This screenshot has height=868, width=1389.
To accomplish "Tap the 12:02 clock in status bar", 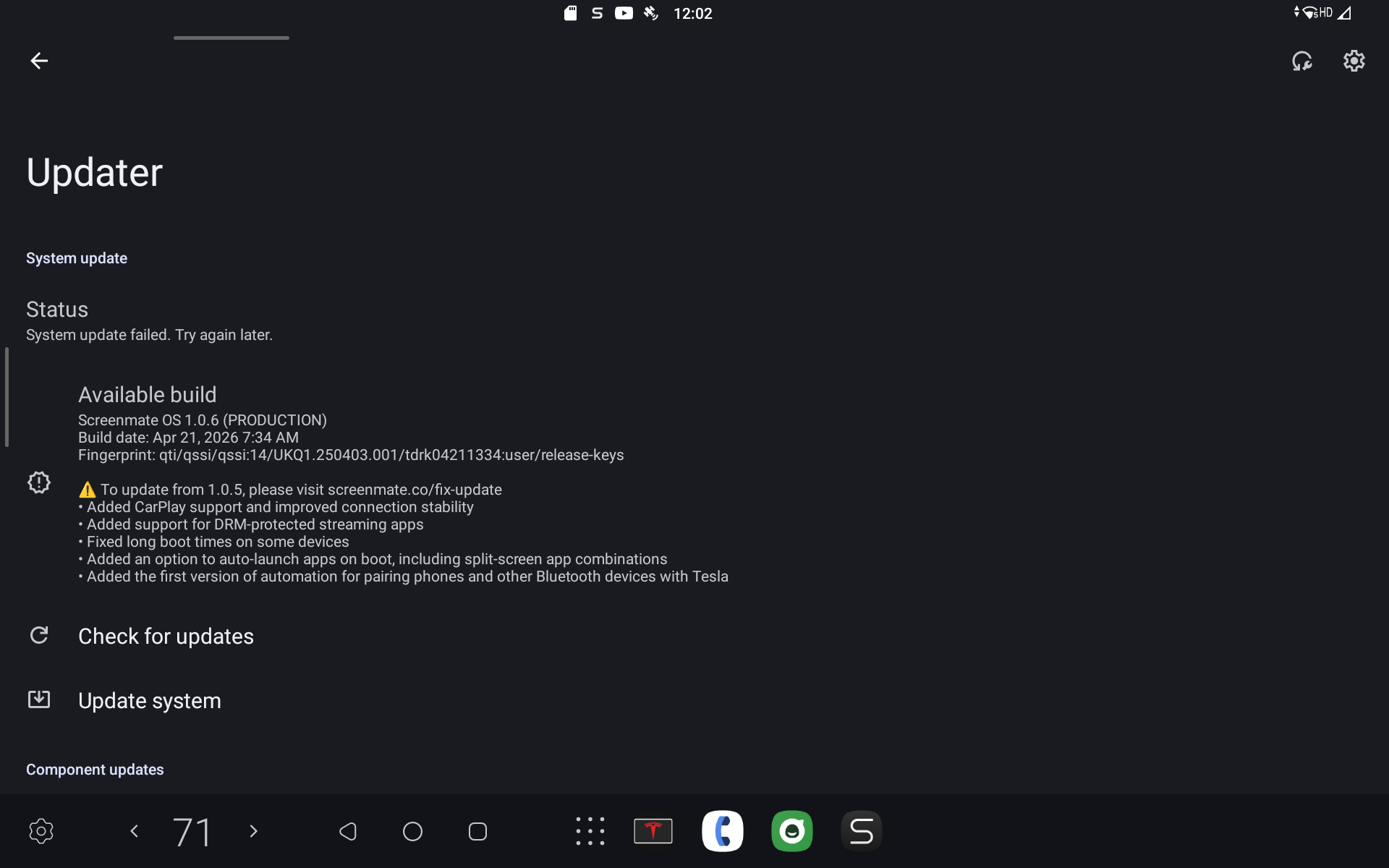I will click(x=693, y=14).
